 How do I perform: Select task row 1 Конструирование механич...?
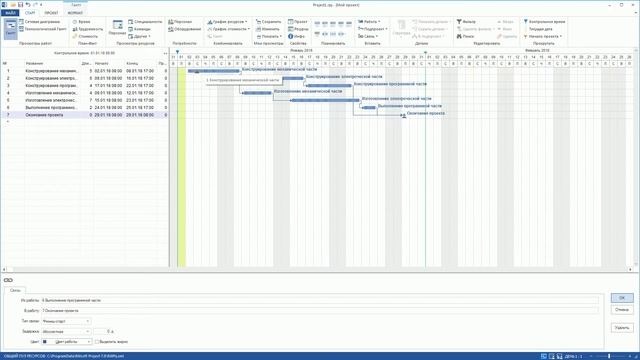85,71
